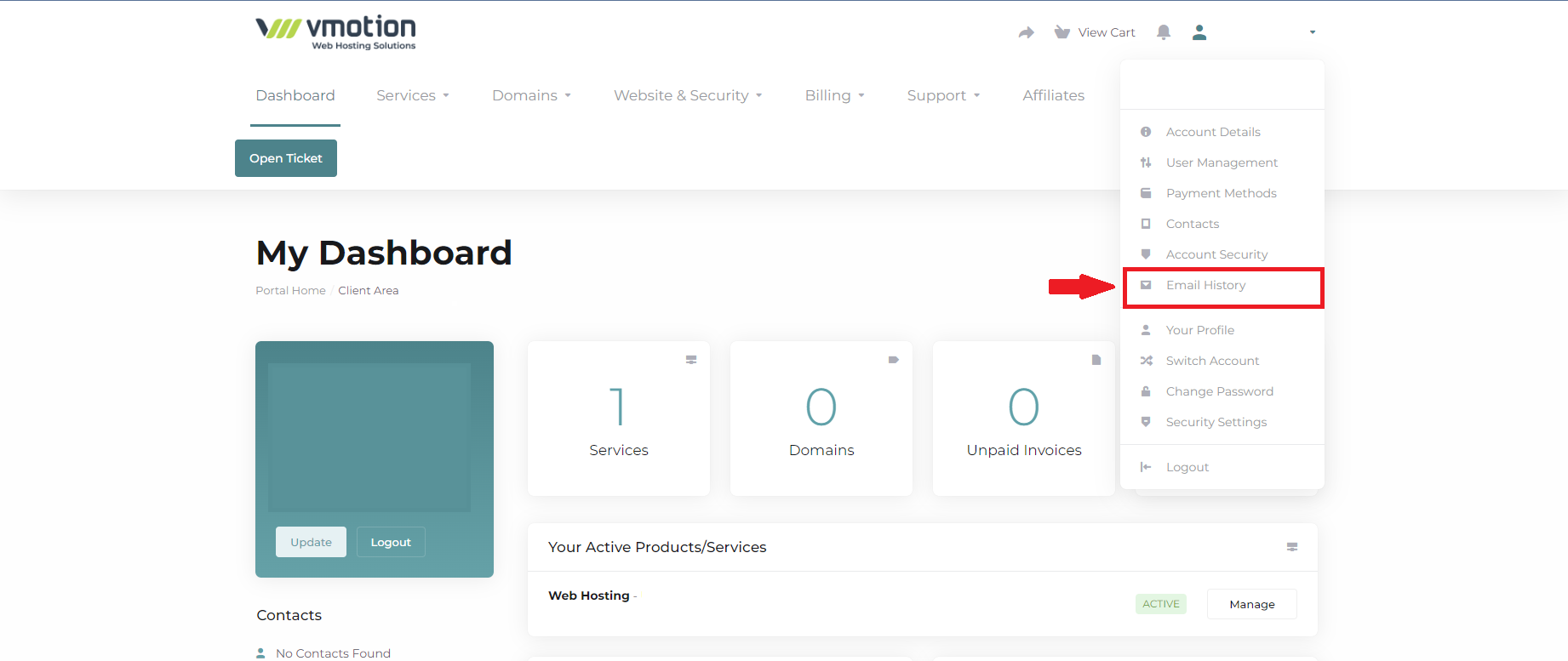
Task: Click the Payment Methods card icon
Action: click(x=1146, y=193)
